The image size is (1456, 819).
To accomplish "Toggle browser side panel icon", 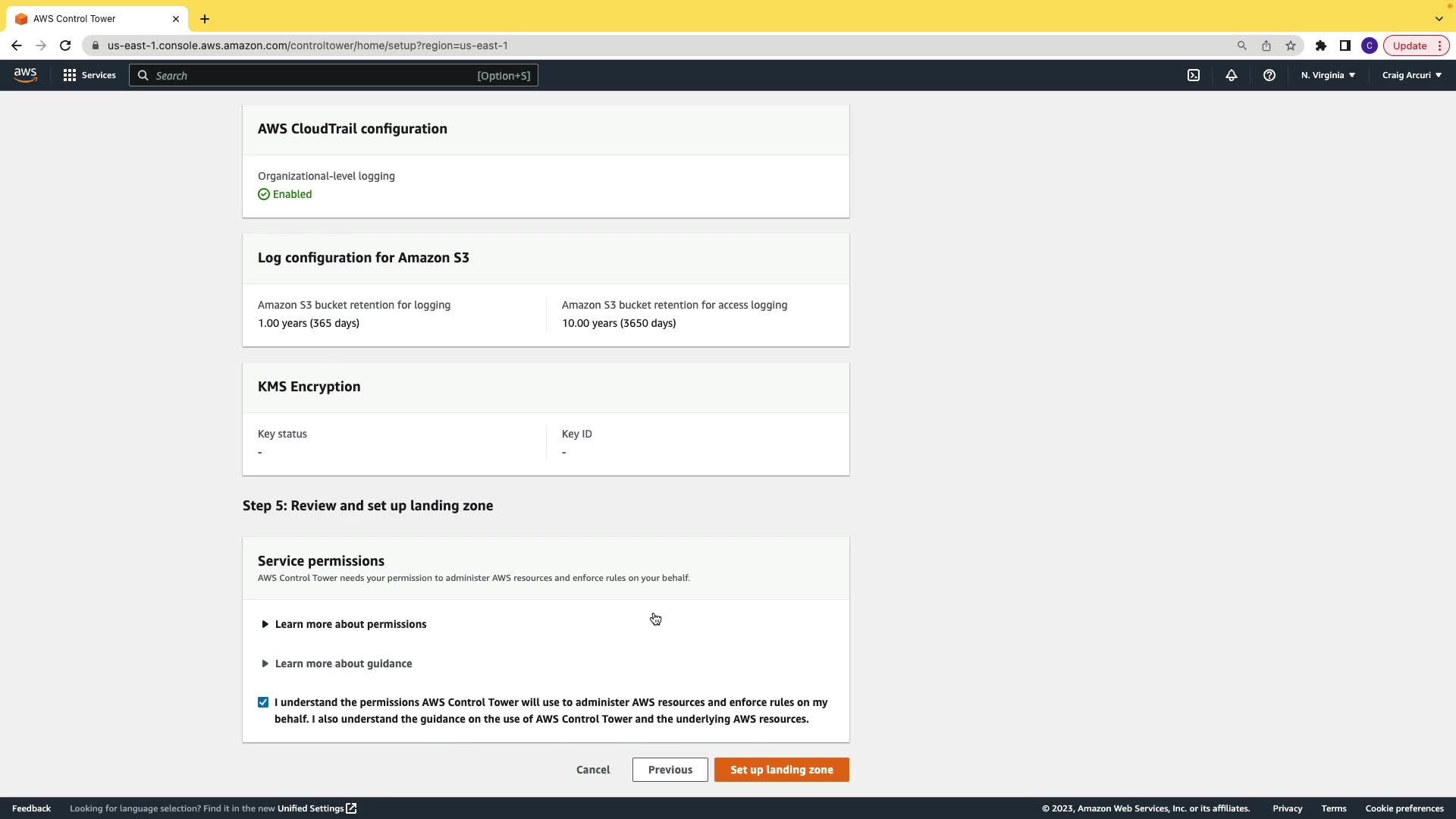I will tap(1345, 45).
